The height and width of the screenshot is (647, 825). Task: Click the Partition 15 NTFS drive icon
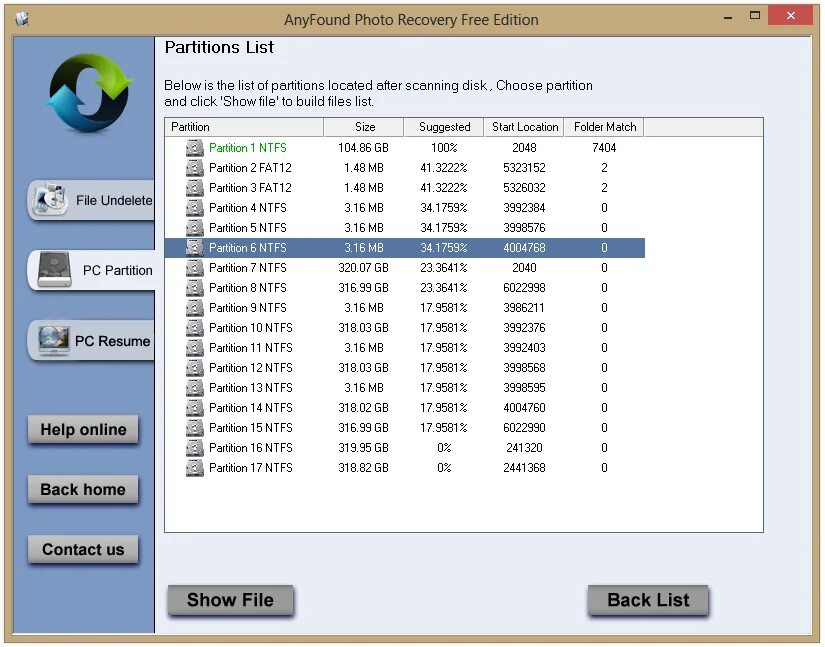pyautogui.click(x=195, y=428)
